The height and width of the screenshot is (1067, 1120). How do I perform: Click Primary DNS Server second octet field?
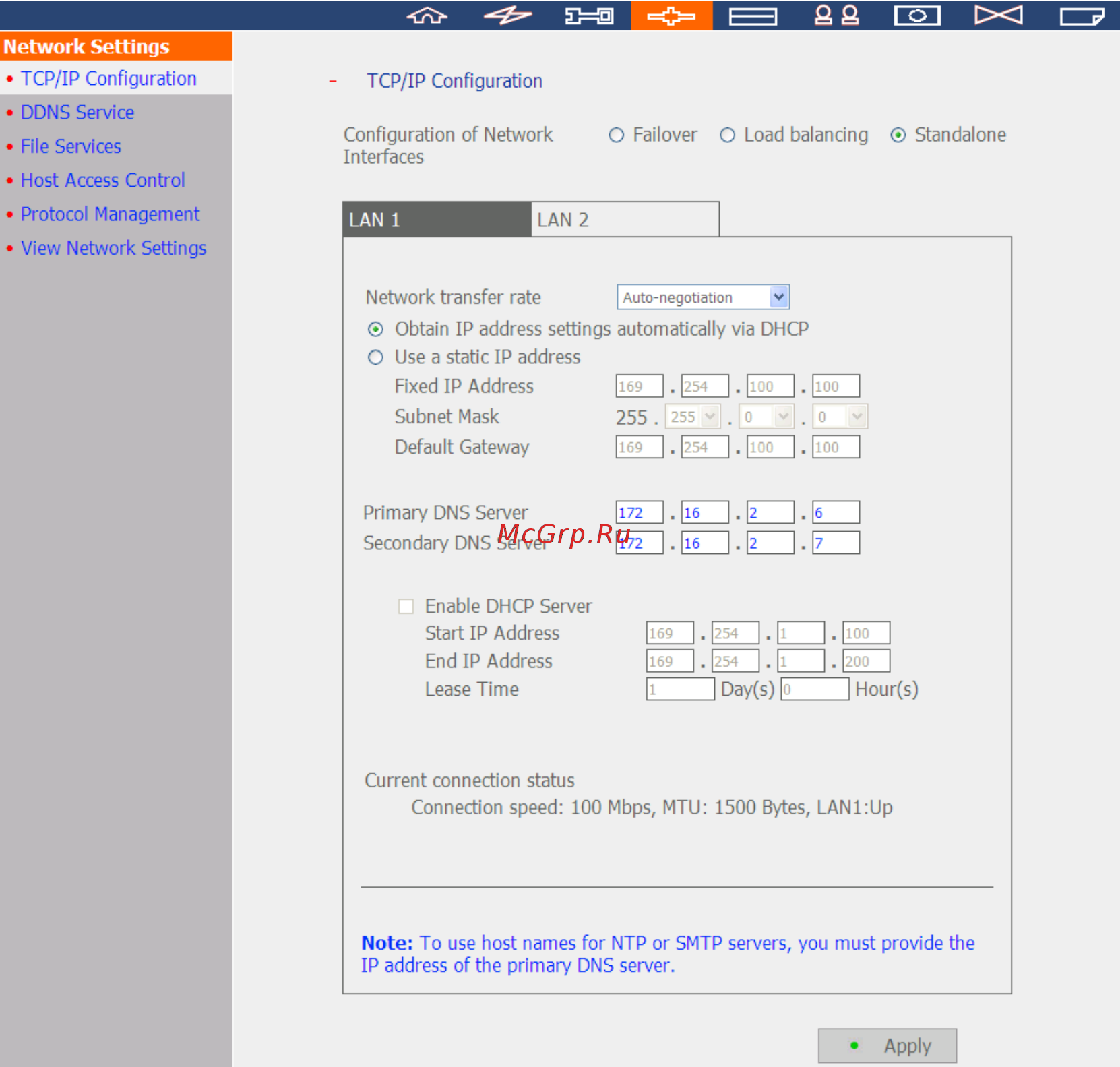click(705, 513)
